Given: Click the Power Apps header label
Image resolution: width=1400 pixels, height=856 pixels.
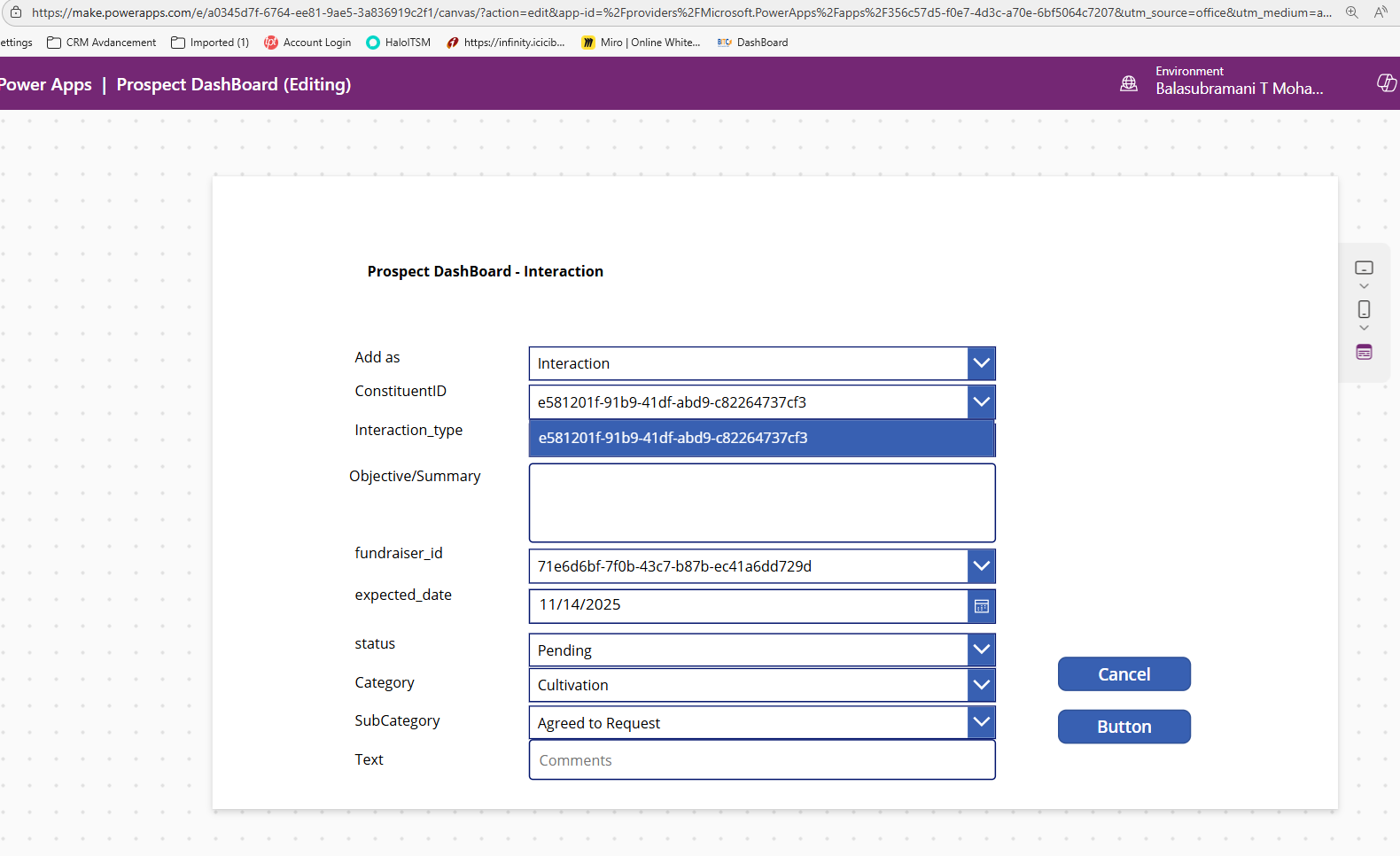Looking at the screenshot, I should click(44, 84).
